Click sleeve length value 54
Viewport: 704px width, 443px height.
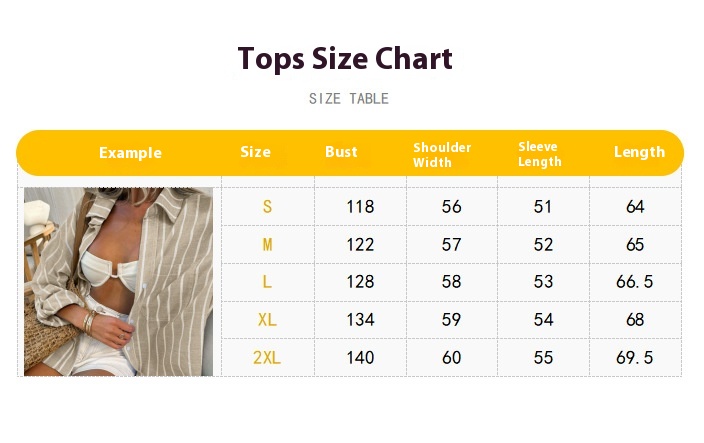coord(543,320)
